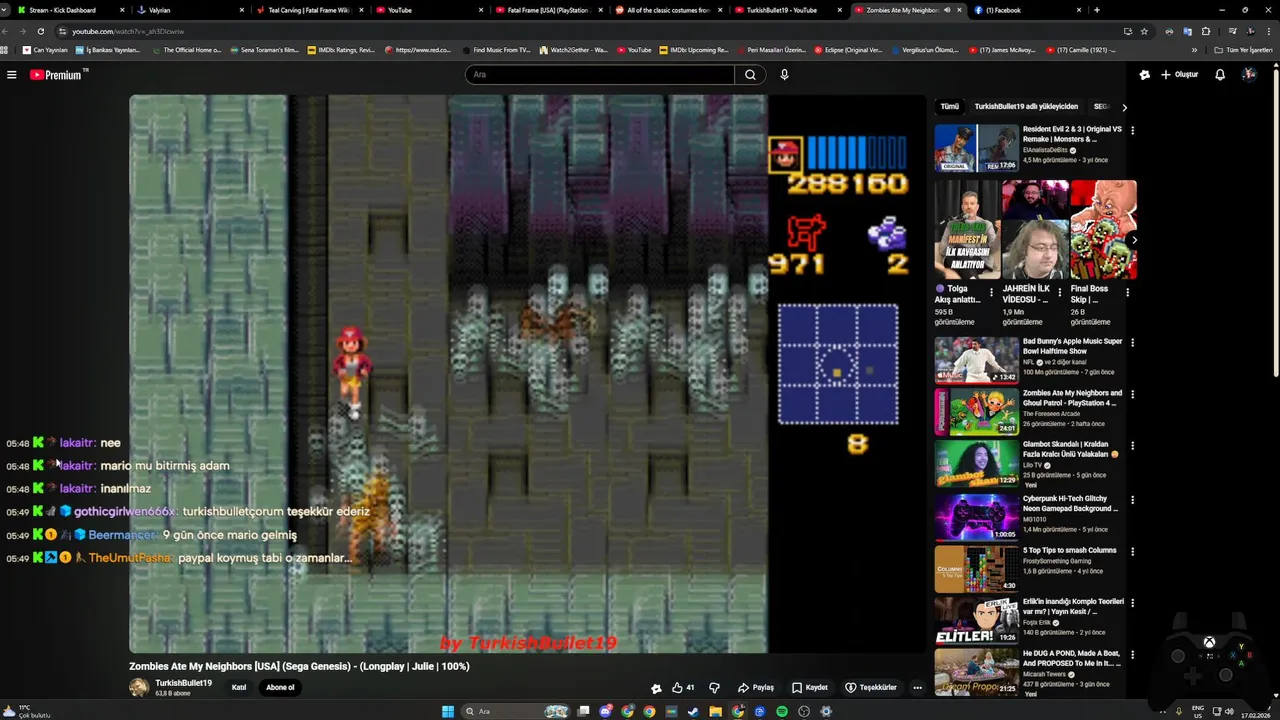Open Watch2Gether bookmark
Viewport: 1280px width, 720px height.
[x=573, y=49]
